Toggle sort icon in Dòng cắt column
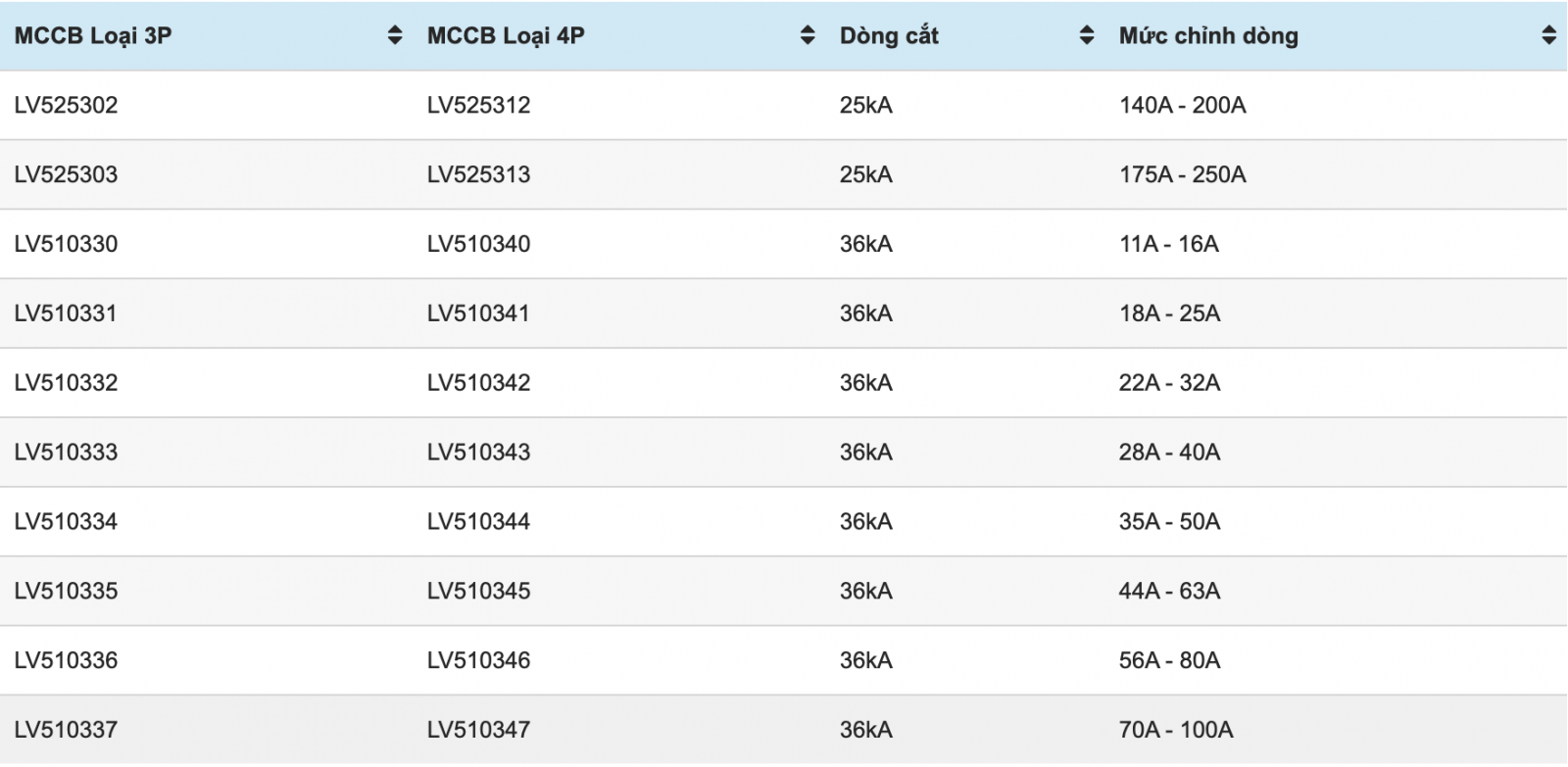 point(1087,35)
